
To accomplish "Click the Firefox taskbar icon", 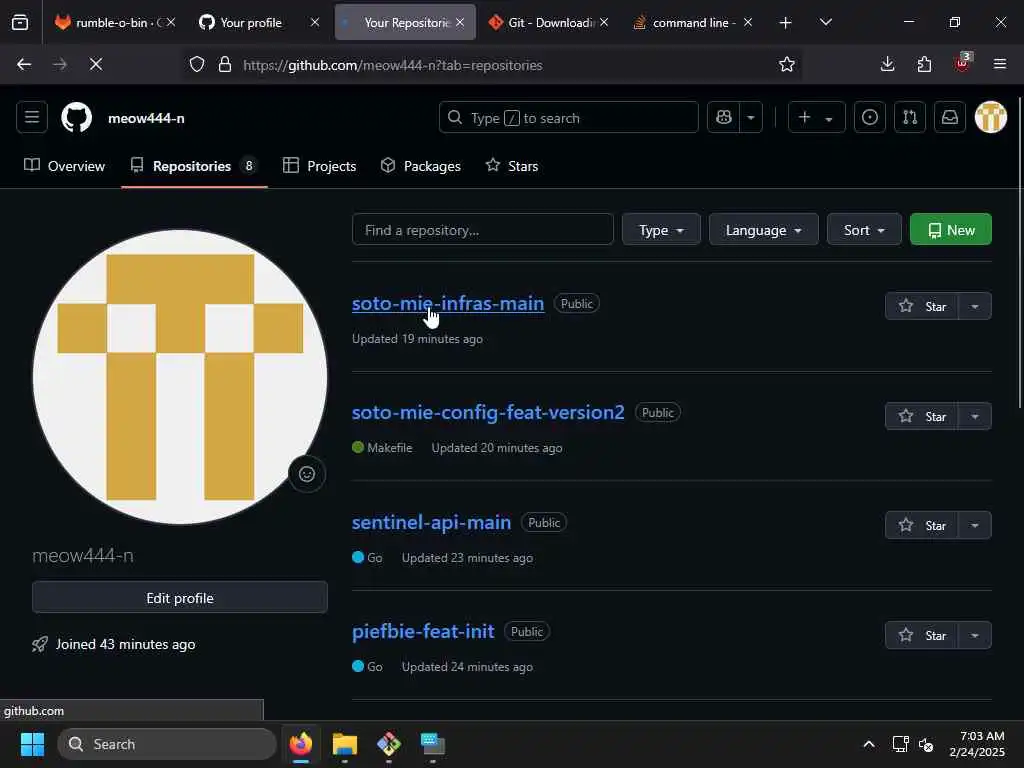I will coord(301,744).
